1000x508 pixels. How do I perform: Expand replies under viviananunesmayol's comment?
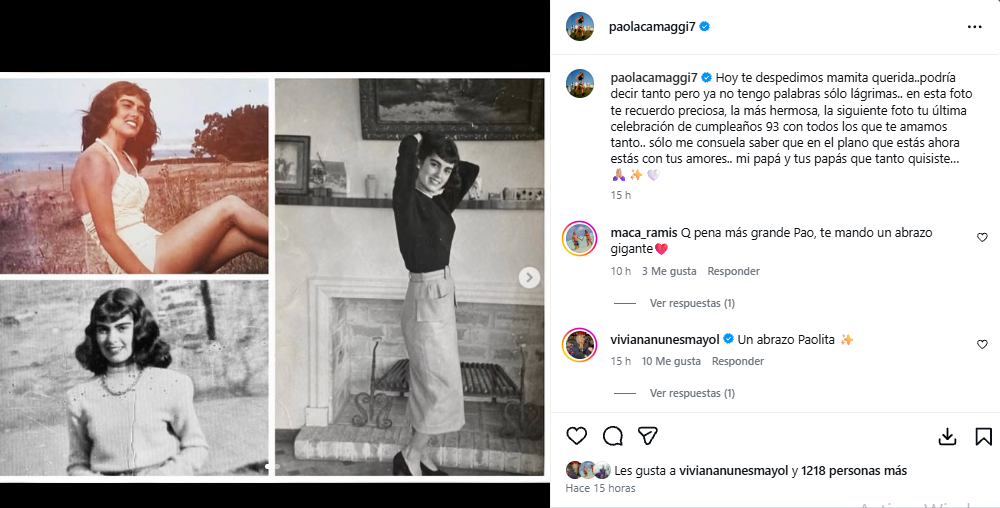pos(691,393)
